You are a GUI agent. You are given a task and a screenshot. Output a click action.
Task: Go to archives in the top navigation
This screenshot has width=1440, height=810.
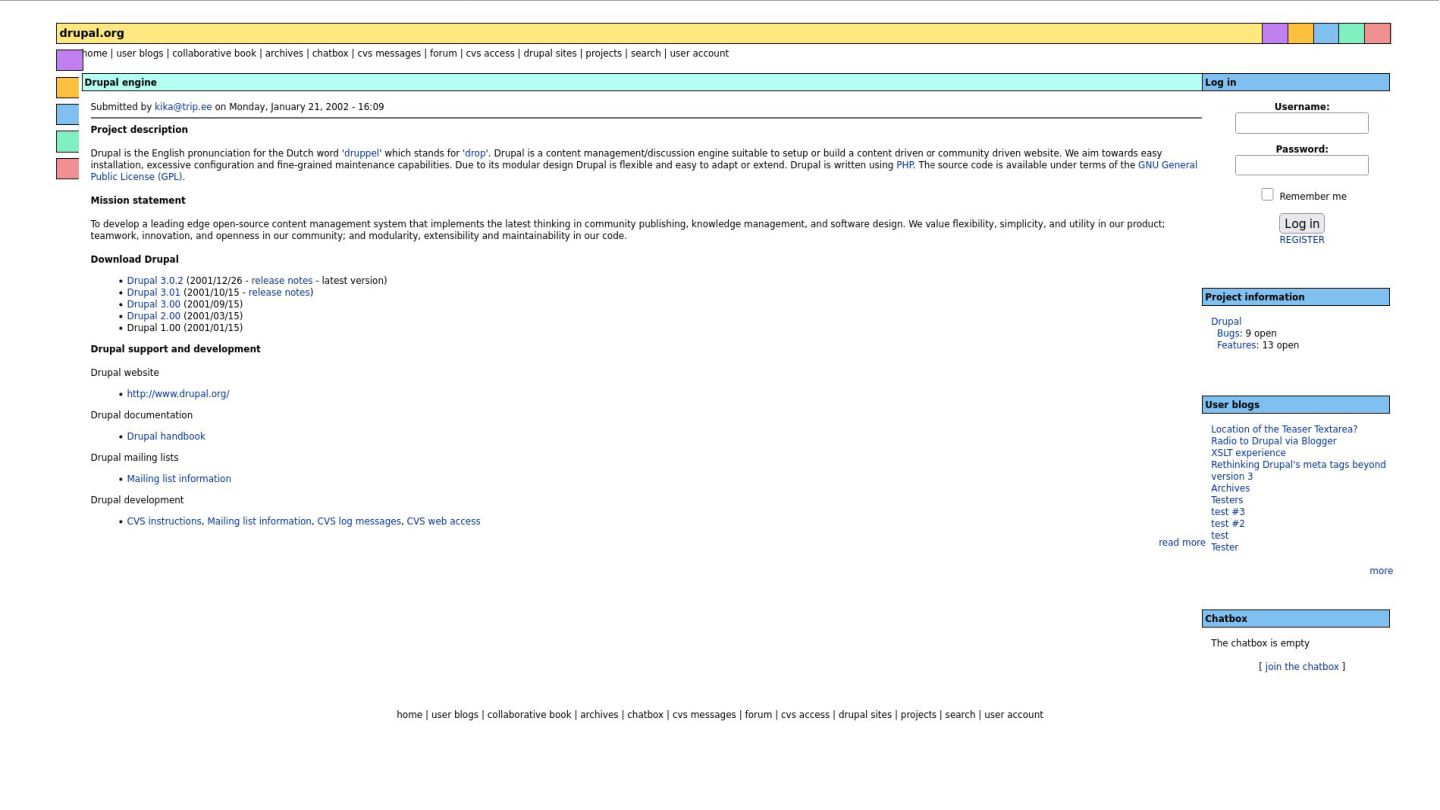(x=284, y=54)
